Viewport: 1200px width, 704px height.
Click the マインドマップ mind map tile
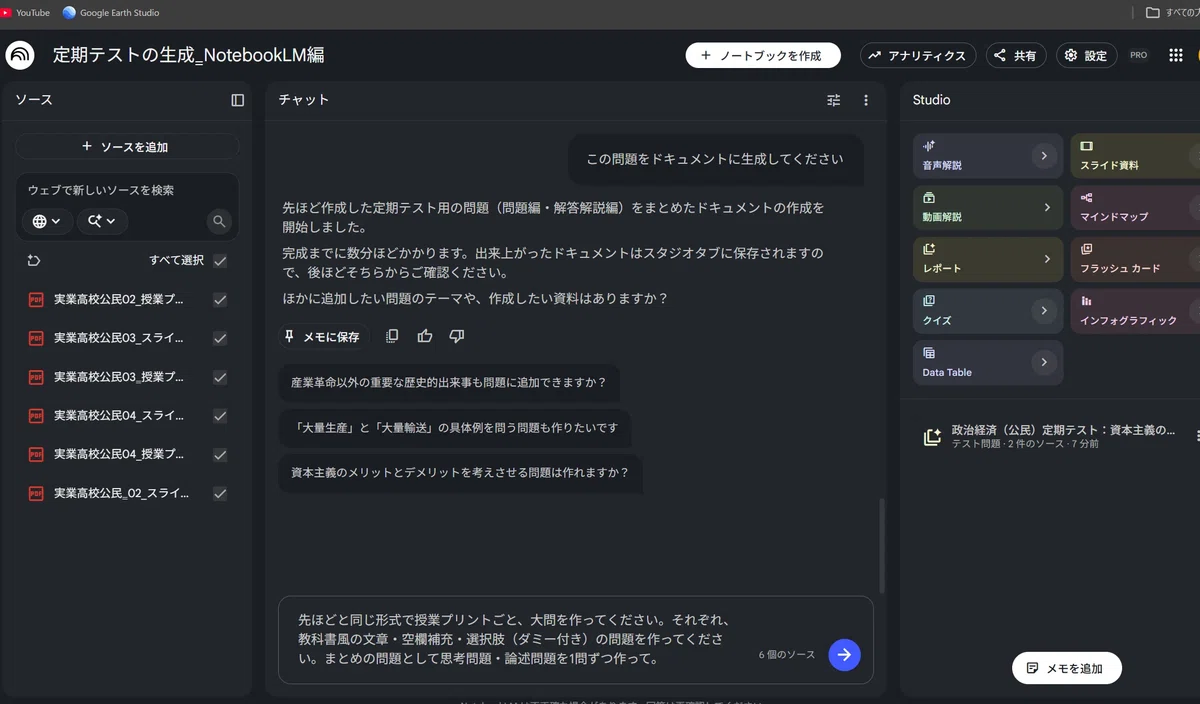(x=1135, y=207)
